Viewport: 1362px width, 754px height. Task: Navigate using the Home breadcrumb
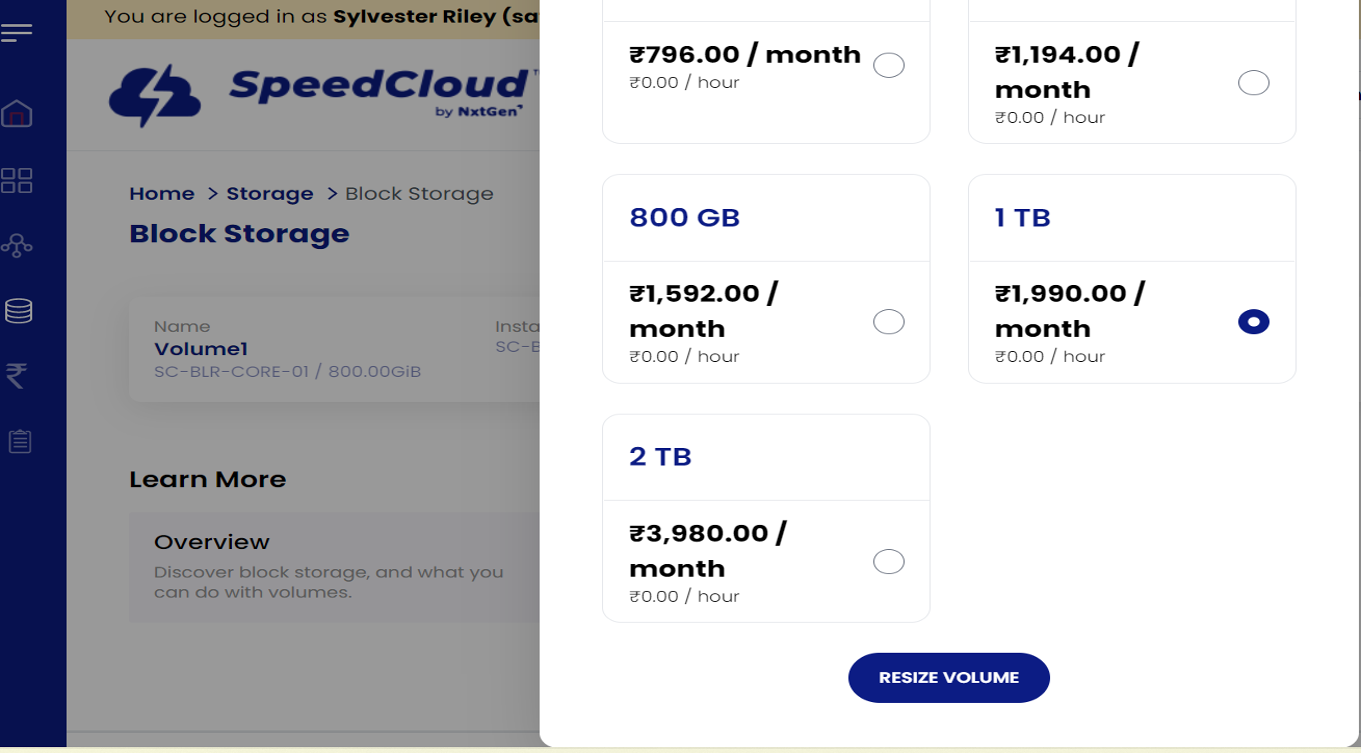(x=161, y=193)
